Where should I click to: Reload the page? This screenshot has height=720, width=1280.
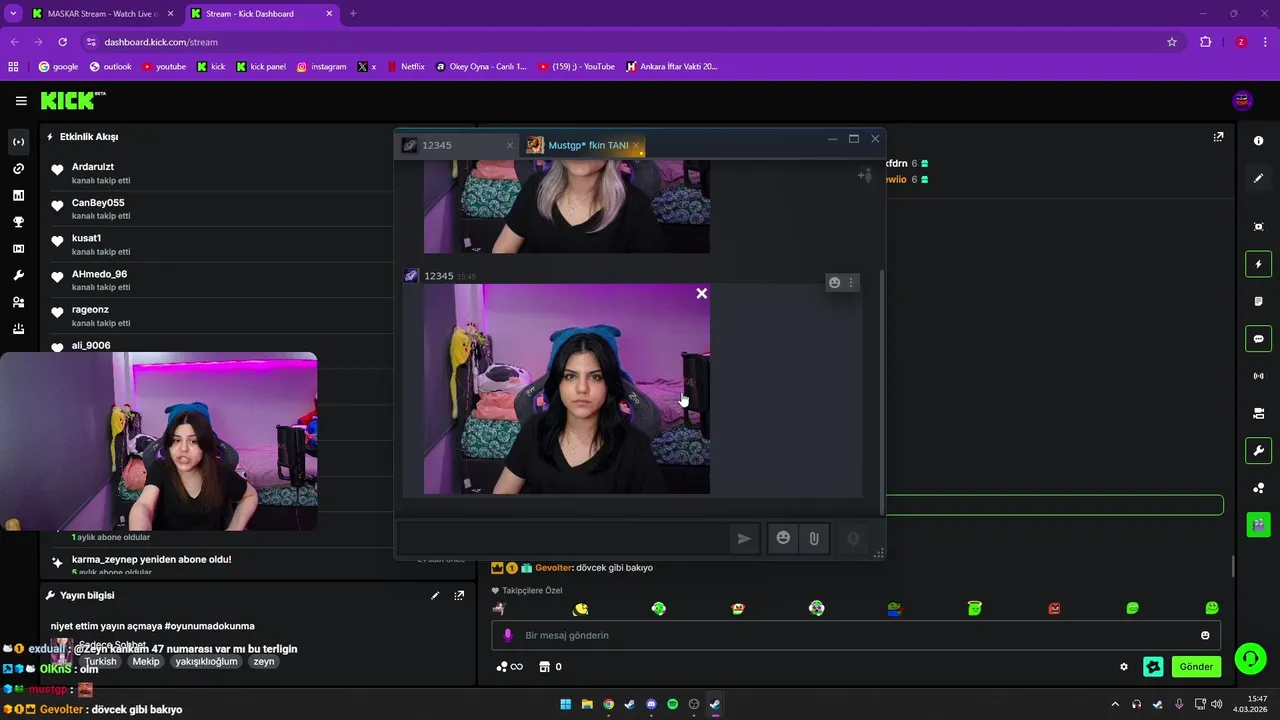62,42
